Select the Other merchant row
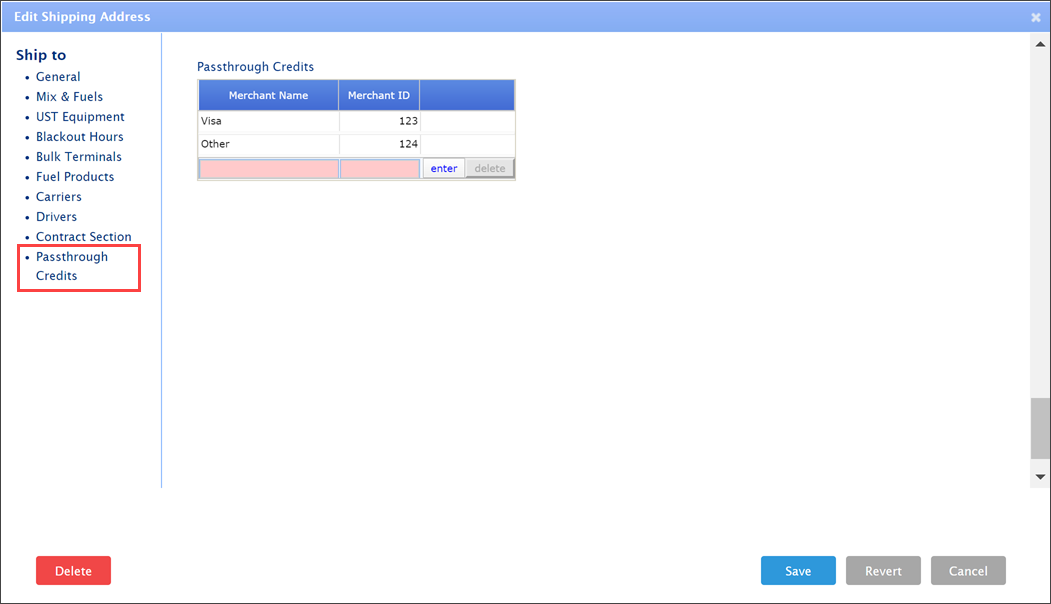Image resolution: width=1051 pixels, height=604 pixels. pyautogui.click(x=268, y=144)
